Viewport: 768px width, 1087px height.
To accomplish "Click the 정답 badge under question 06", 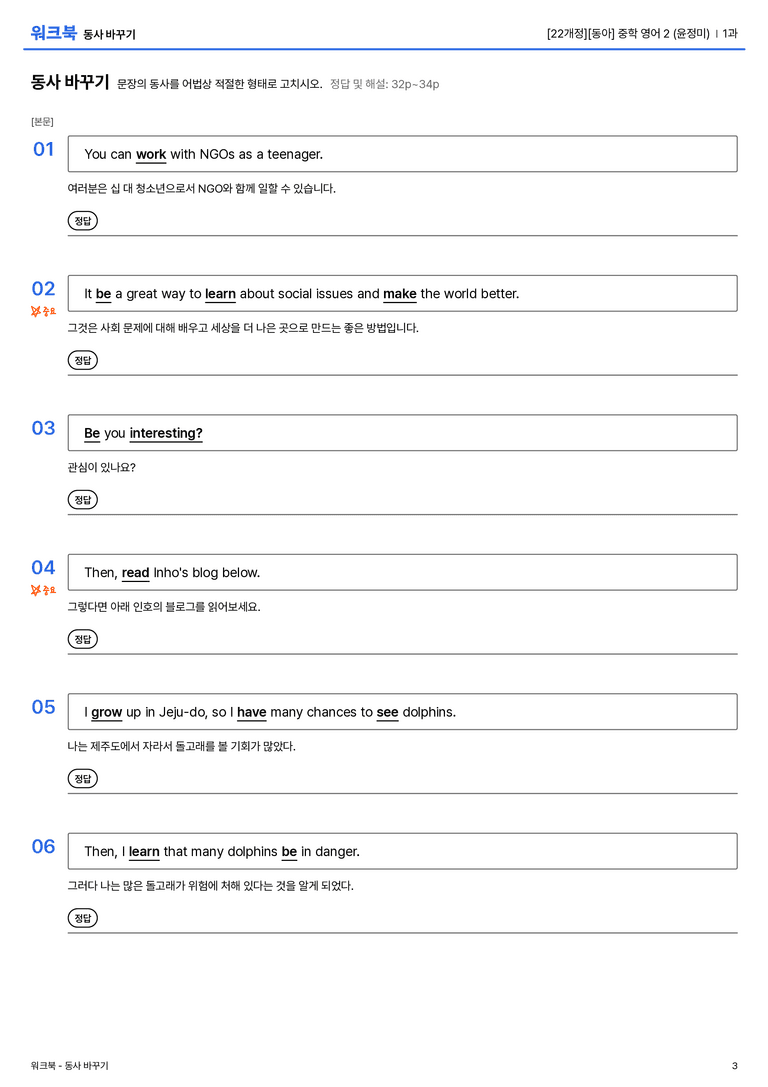I will pos(82,917).
